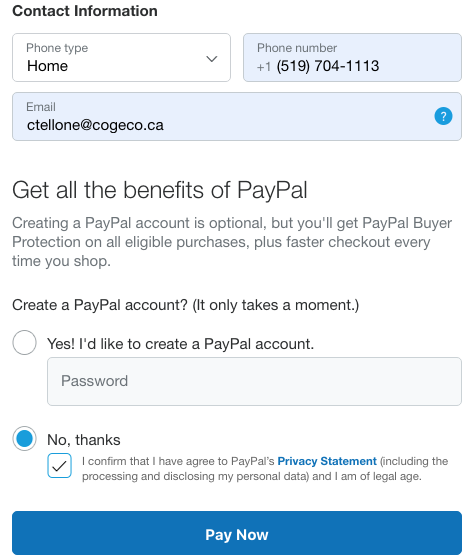The image size is (474, 558).
Task: Click the Contact Information heading
Action: 85,11
